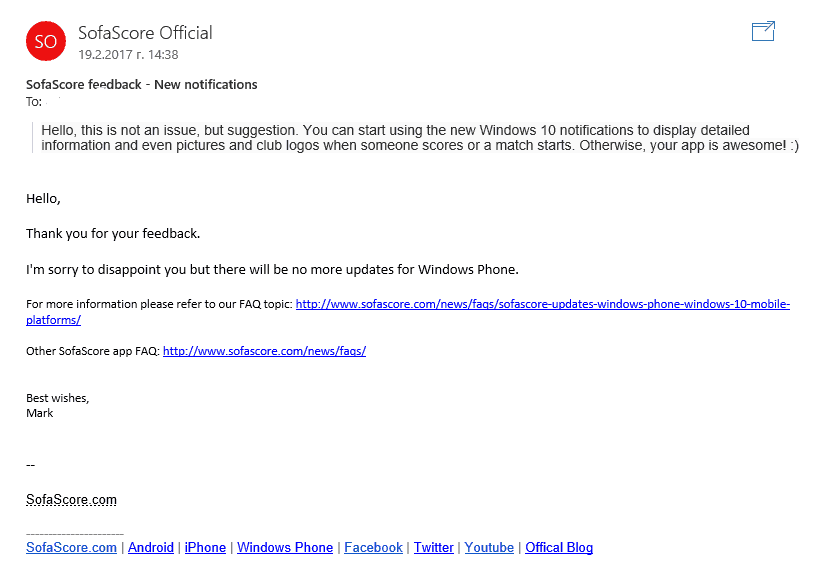Click the email subject line
Image resolution: width=817 pixels, height=584 pixels.
click(142, 84)
